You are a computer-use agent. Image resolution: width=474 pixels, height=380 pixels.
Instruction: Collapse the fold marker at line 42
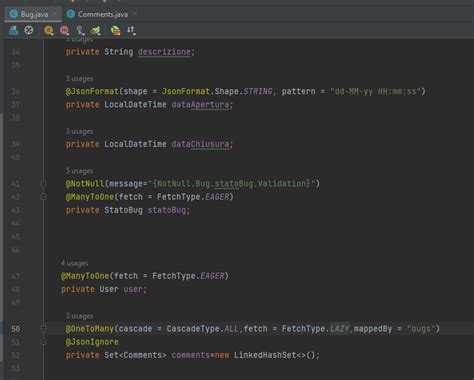click(x=43, y=197)
